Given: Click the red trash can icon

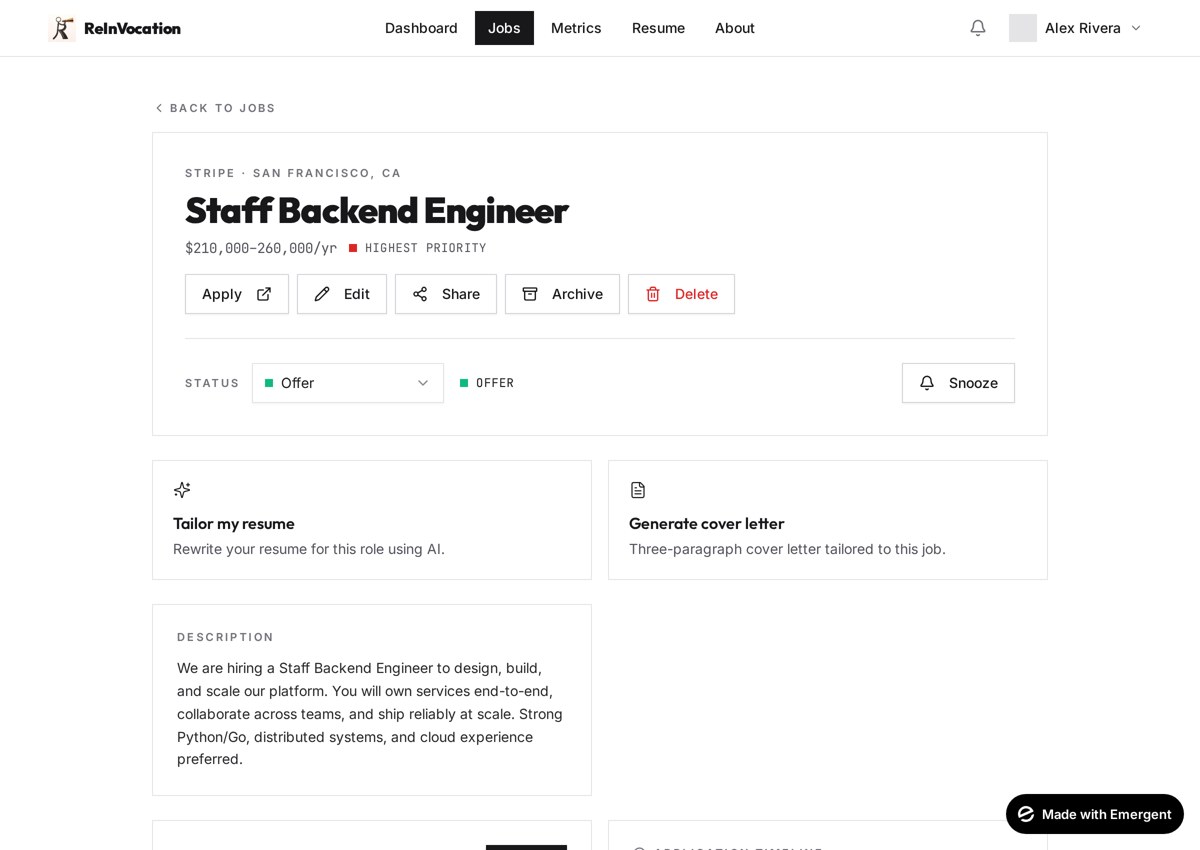Looking at the screenshot, I should tap(653, 294).
